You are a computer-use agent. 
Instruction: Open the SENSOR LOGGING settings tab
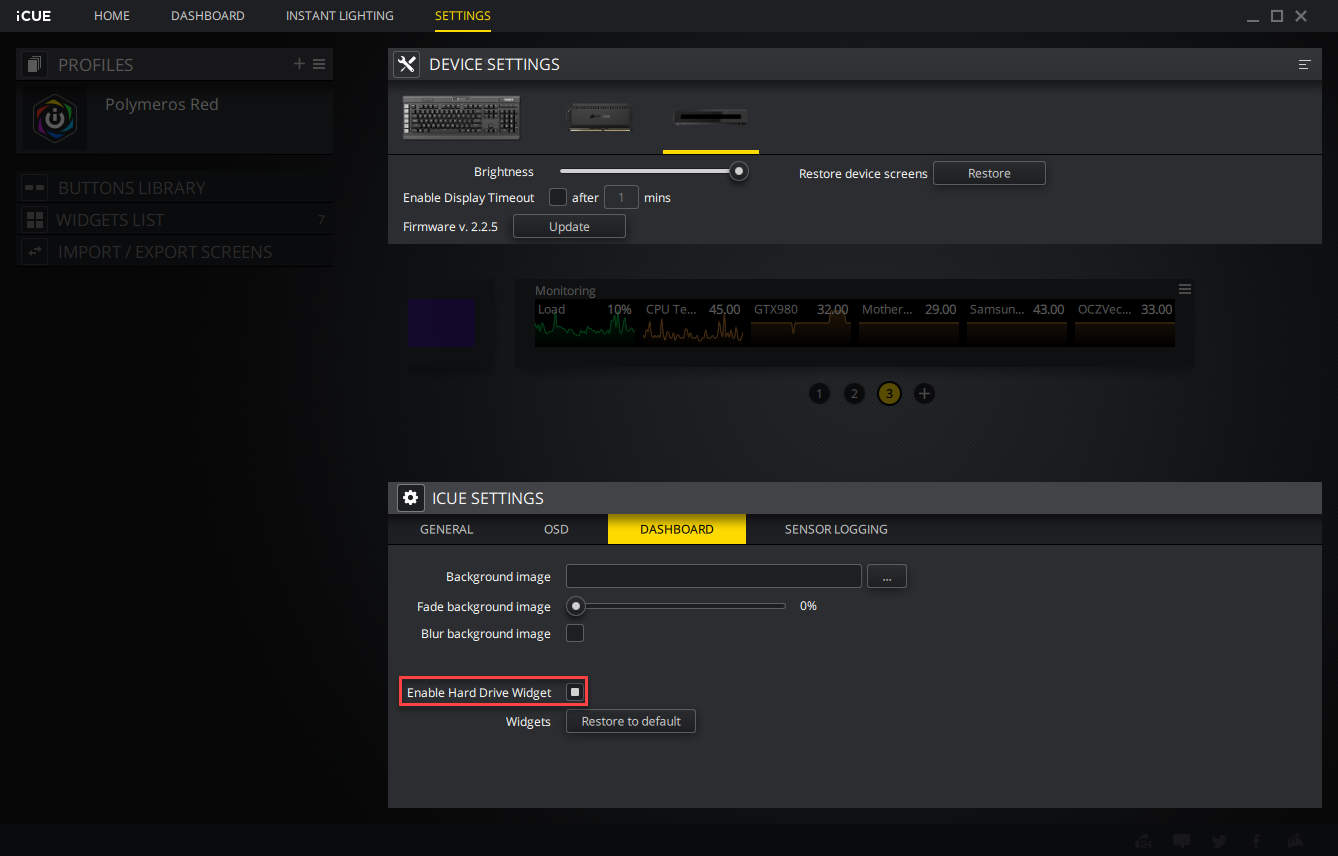[836, 530]
